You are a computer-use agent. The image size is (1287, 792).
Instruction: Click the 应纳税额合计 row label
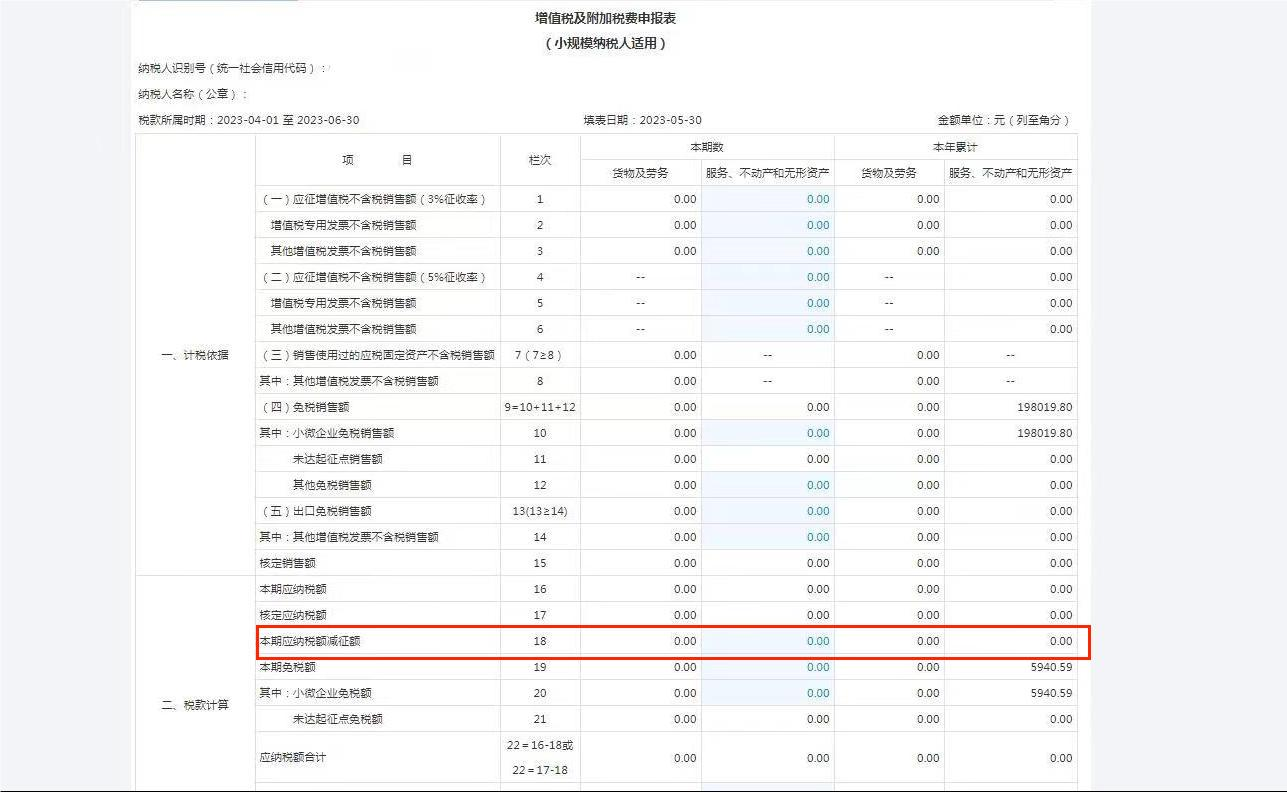[x=293, y=758]
